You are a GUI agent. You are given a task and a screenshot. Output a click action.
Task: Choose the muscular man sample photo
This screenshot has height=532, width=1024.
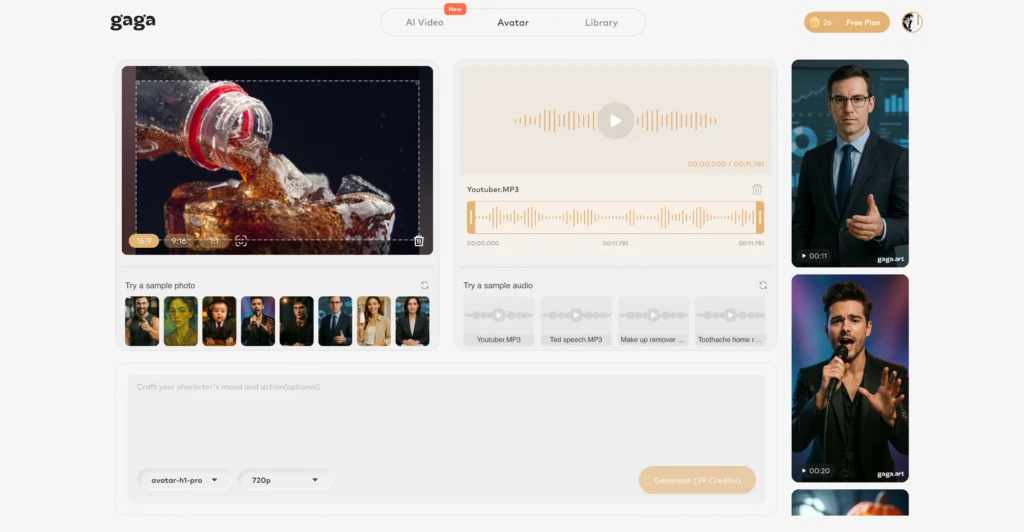142,321
